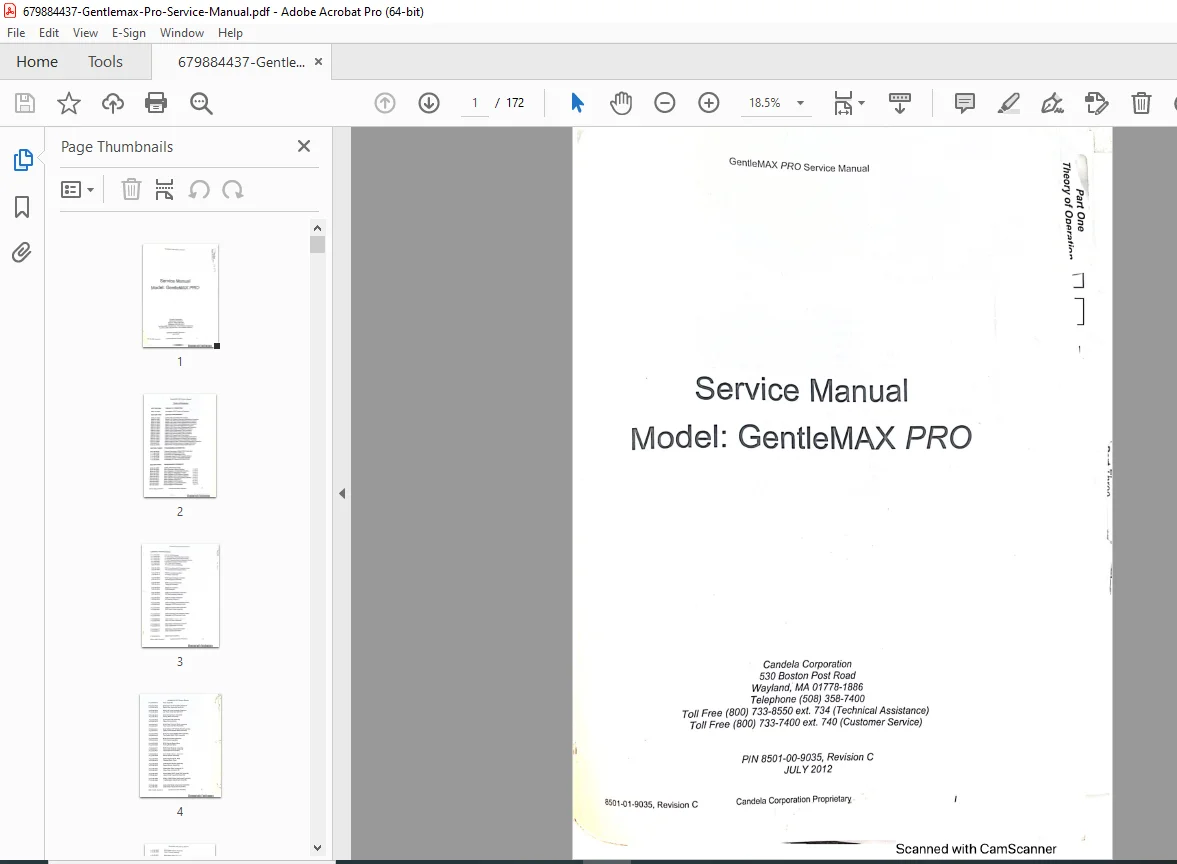This screenshot has width=1177, height=864.
Task: Click the current page number field
Action: pos(474,103)
